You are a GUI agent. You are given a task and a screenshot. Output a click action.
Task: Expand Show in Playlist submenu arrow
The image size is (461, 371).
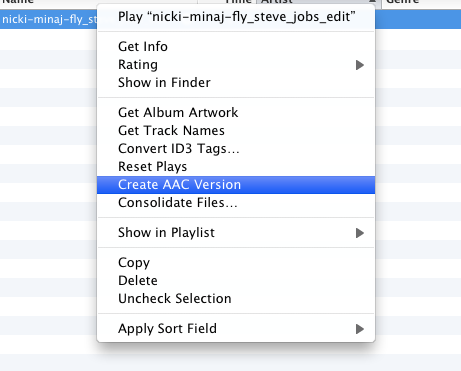click(x=359, y=233)
